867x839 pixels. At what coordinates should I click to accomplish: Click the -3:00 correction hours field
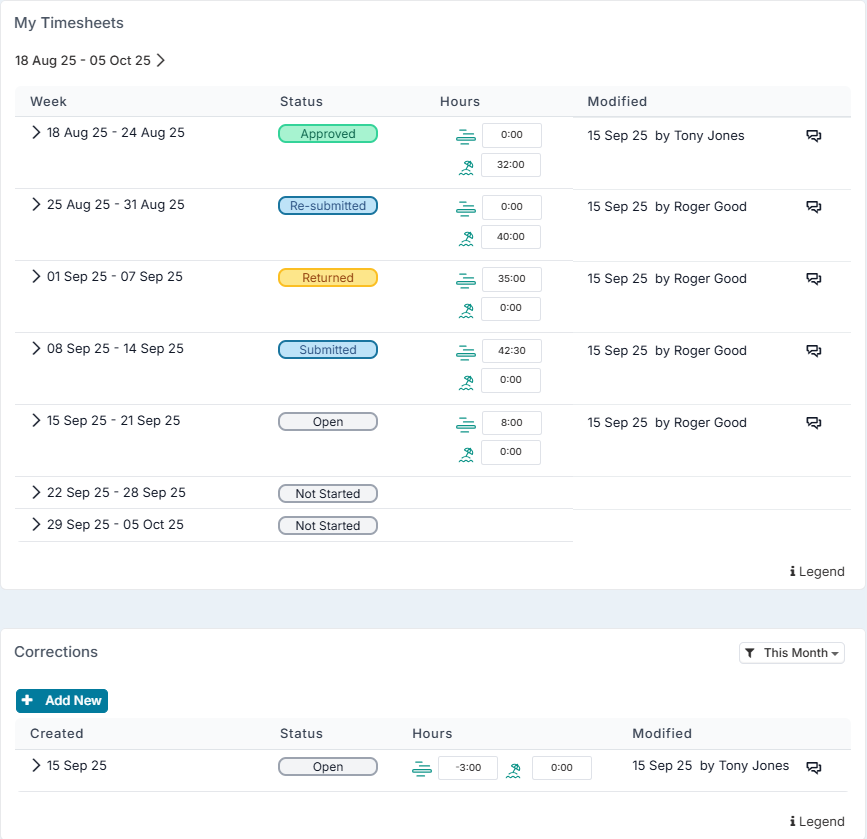[468, 768]
